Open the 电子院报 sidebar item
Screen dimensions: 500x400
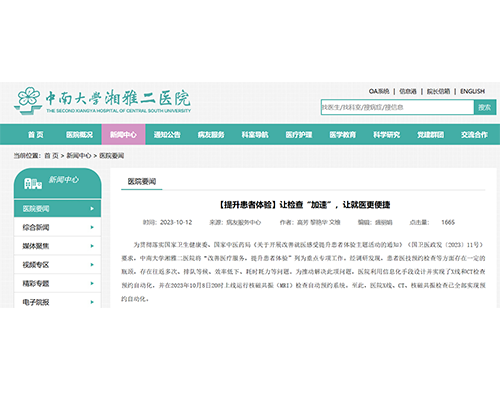click(x=57, y=301)
